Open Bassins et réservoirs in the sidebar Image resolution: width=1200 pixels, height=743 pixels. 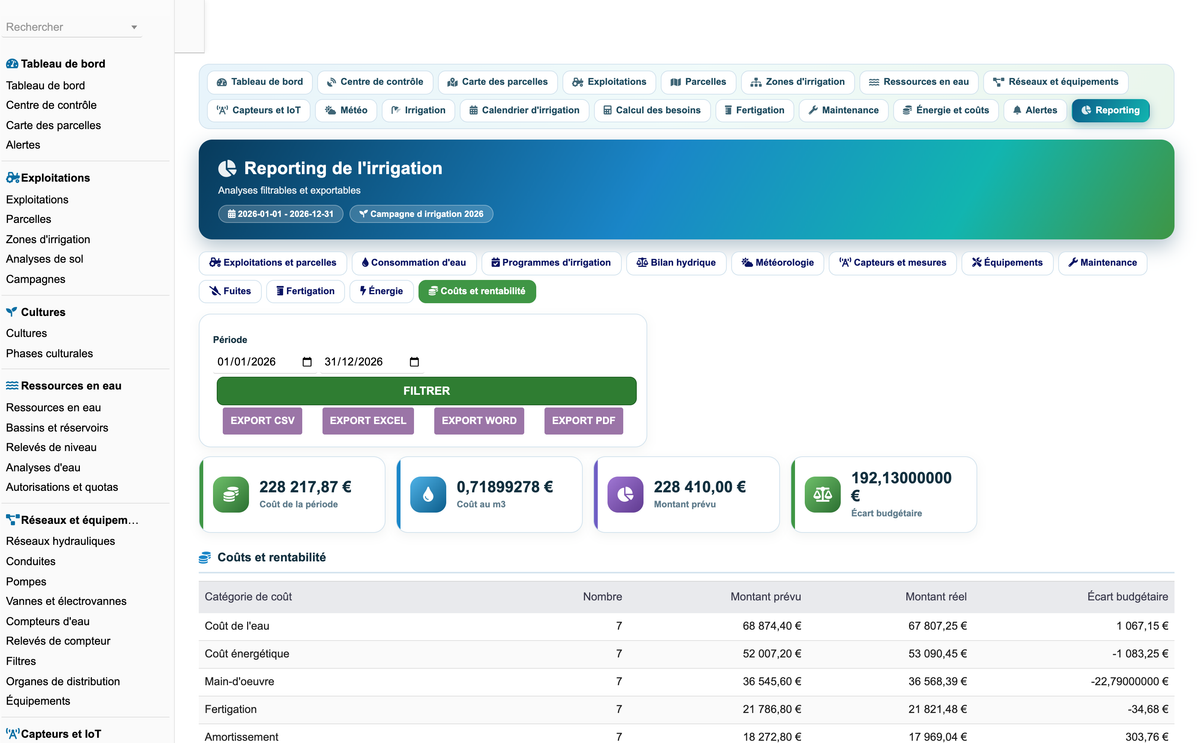[x=57, y=427]
